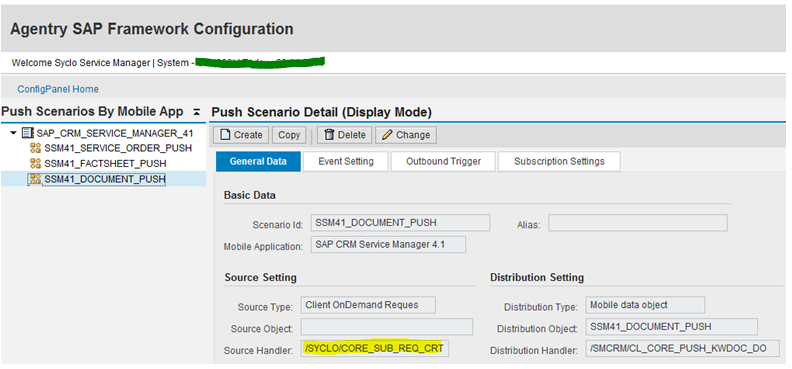The height and width of the screenshot is (369, 792).
Task: Switch to the Outbound Trigger tab
Action: [443, 162]
